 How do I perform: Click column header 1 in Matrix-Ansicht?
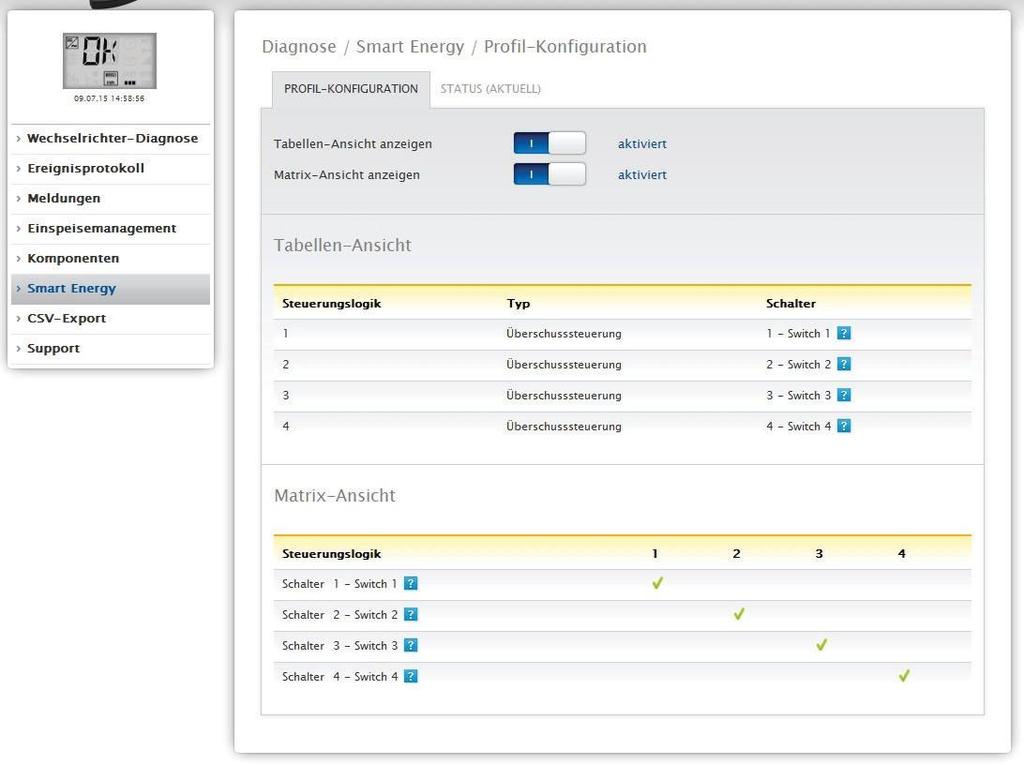tap(655, 554)
